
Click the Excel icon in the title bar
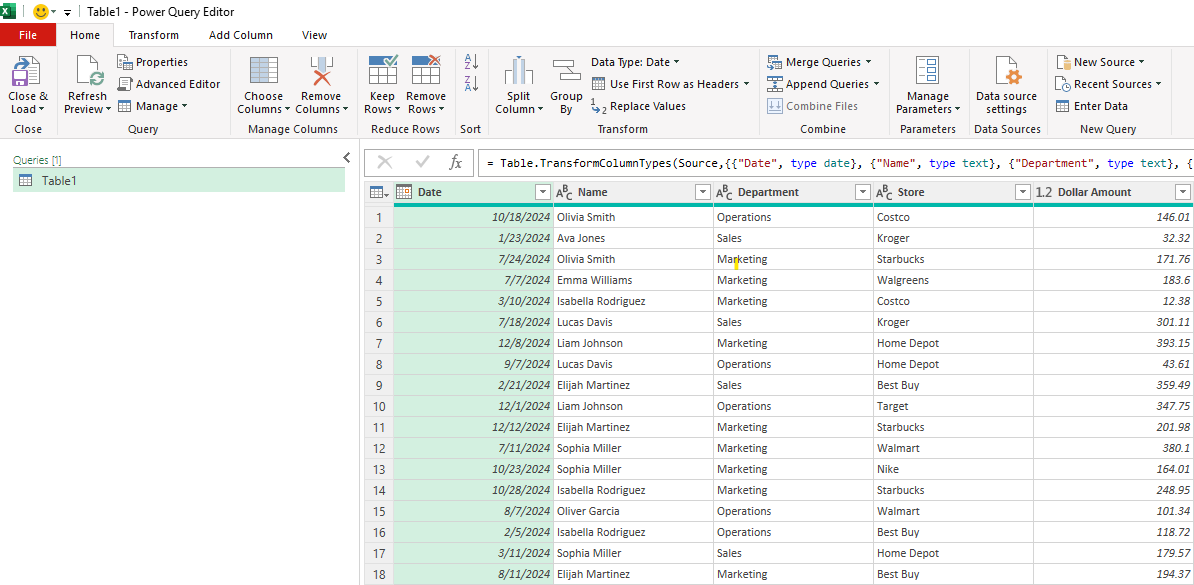point(8,11)
